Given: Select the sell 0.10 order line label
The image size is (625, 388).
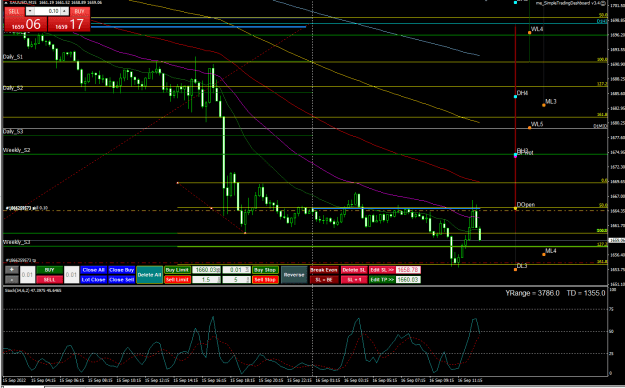Looking at the screenshot, I should click(27, 208).
